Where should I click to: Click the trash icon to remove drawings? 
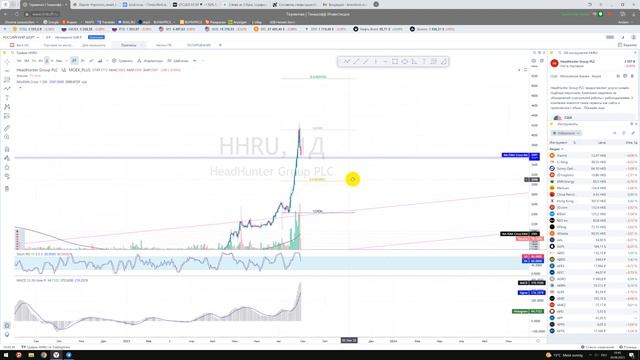(x=7, y=189)
